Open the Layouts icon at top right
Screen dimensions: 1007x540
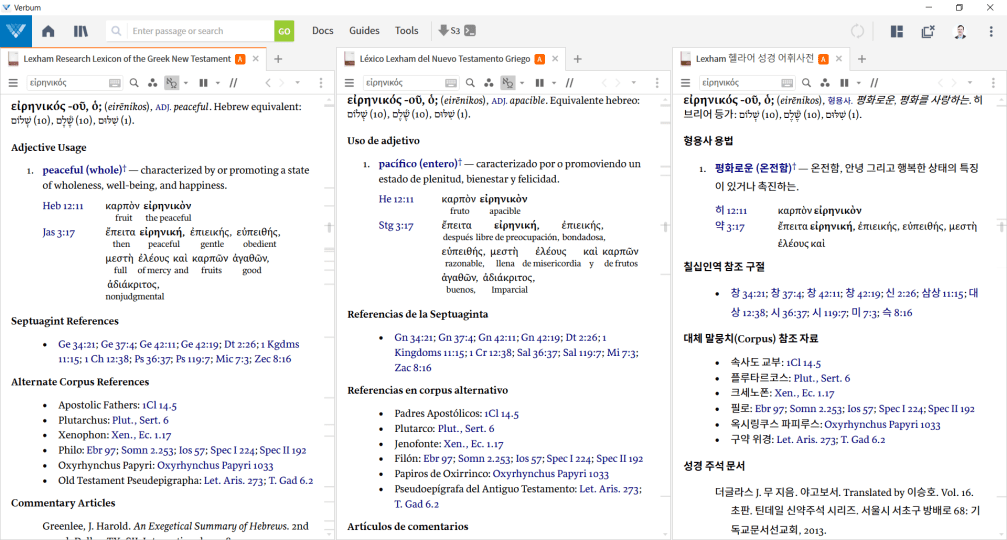(896, 31)
